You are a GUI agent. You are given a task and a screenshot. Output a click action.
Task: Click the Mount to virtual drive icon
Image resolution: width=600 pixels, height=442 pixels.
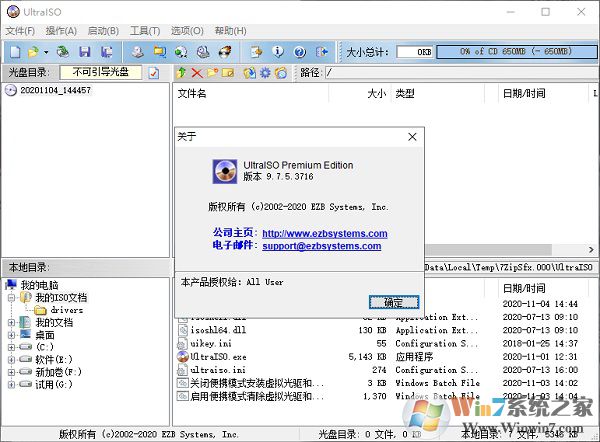[203, 52]
